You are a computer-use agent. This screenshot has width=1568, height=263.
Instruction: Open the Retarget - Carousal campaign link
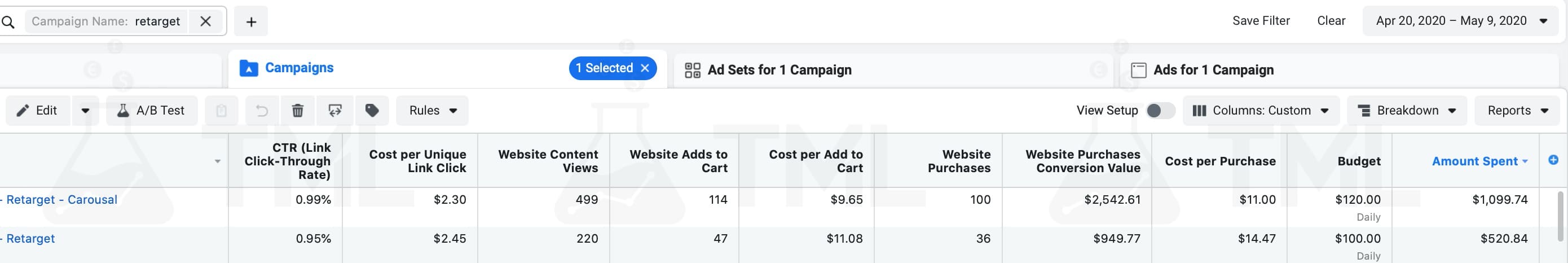click(x=61, y=200)
